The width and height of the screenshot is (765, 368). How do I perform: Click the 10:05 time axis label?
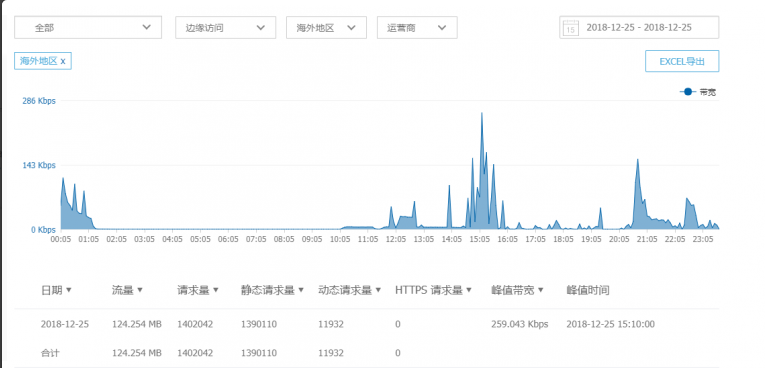coord(340,240)
